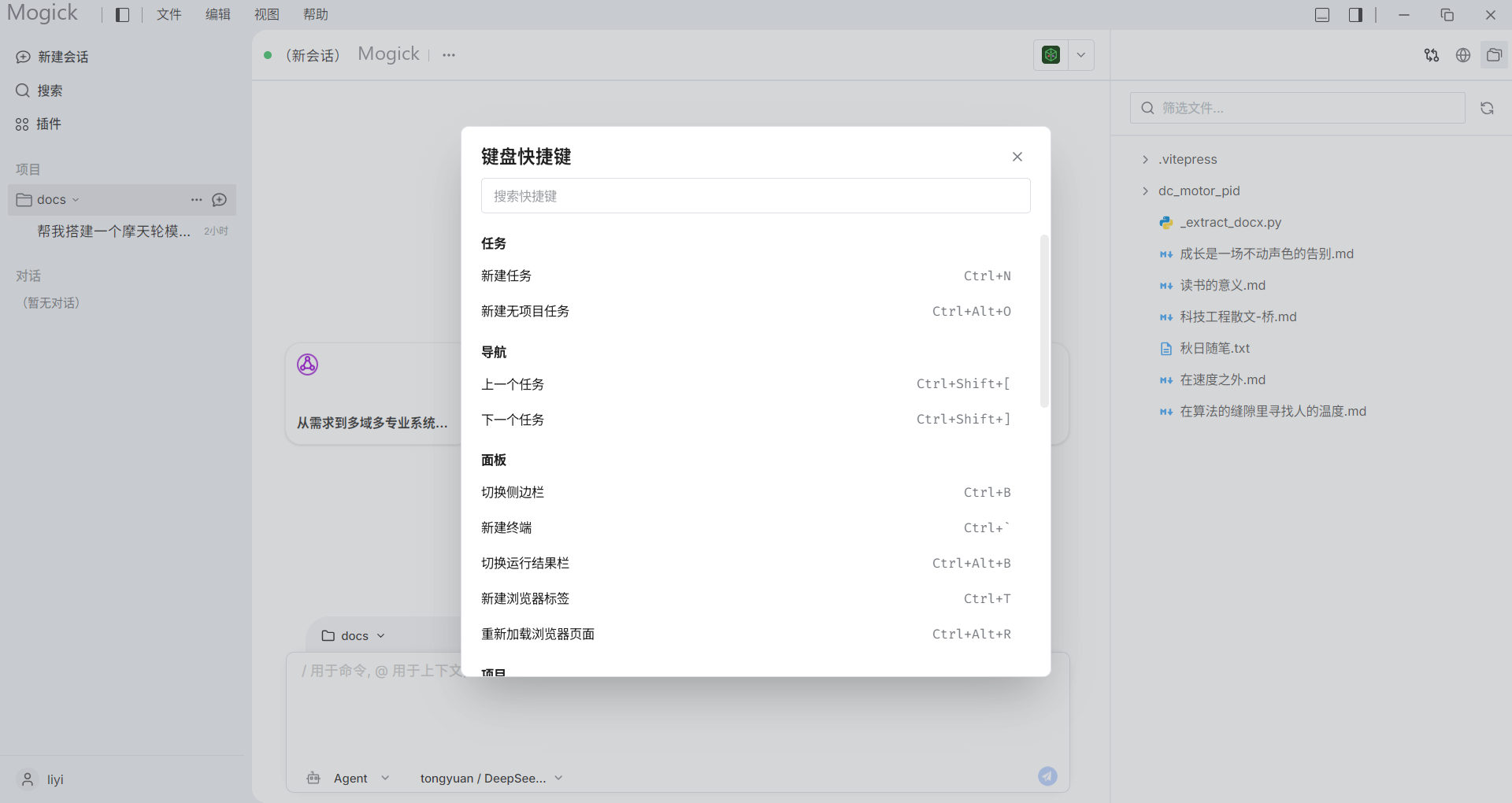Open 成长是一场不动声色的告别.md
The width and height of the screenshot is (1512, 803).
[1257, 253]
